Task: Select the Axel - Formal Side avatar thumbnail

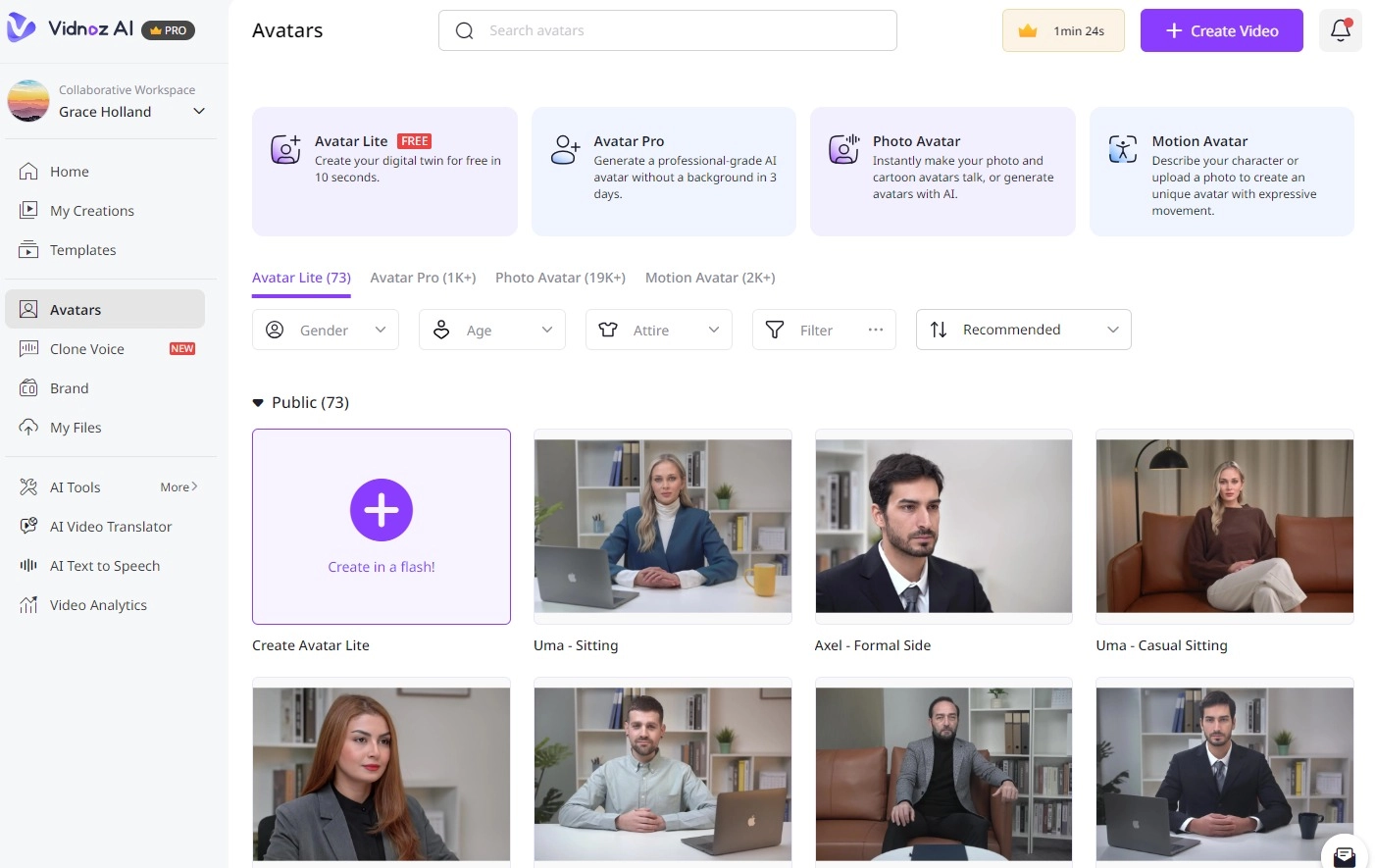Action: click(943, 526)
